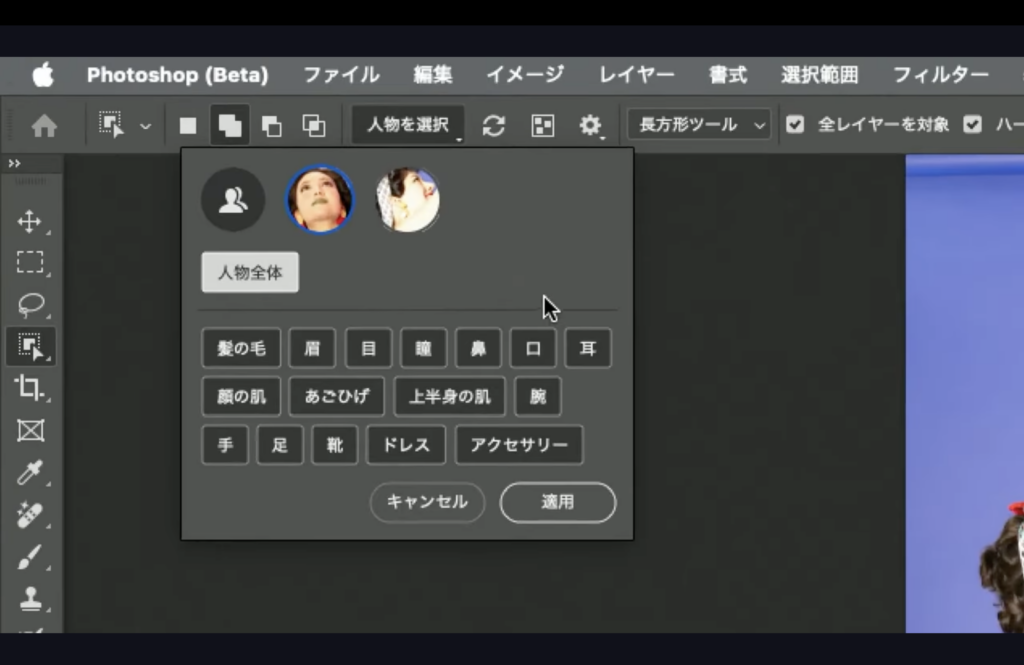Select the Move tool
The image size is (1024, 665).
(x=30, y=221)
